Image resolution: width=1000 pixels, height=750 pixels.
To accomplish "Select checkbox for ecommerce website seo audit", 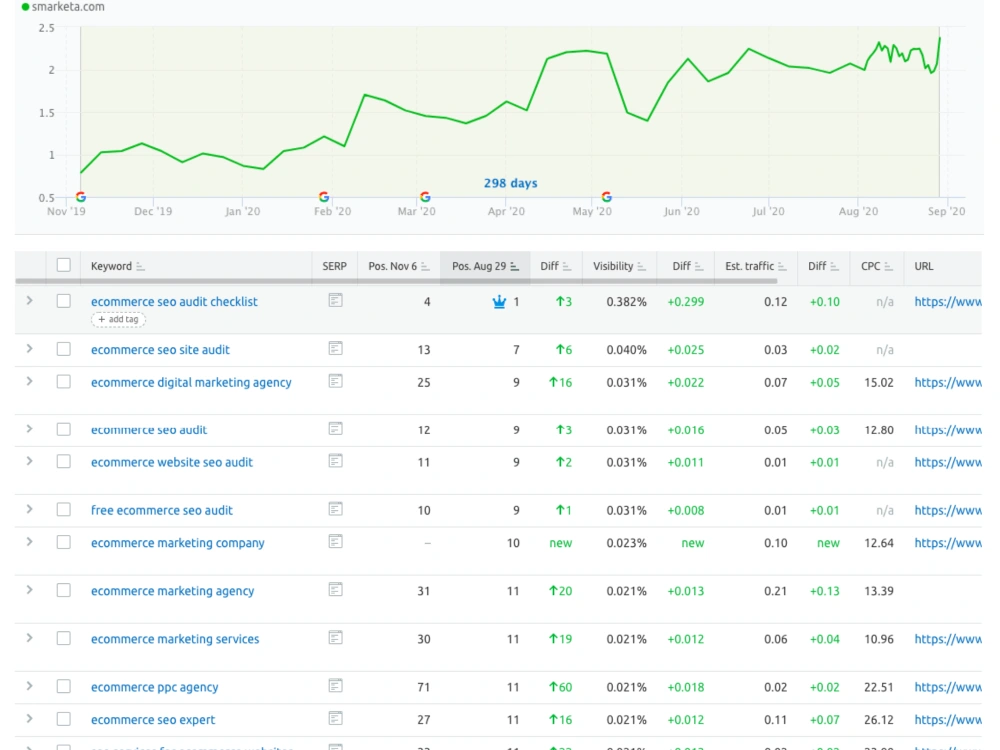I will 64,461.
